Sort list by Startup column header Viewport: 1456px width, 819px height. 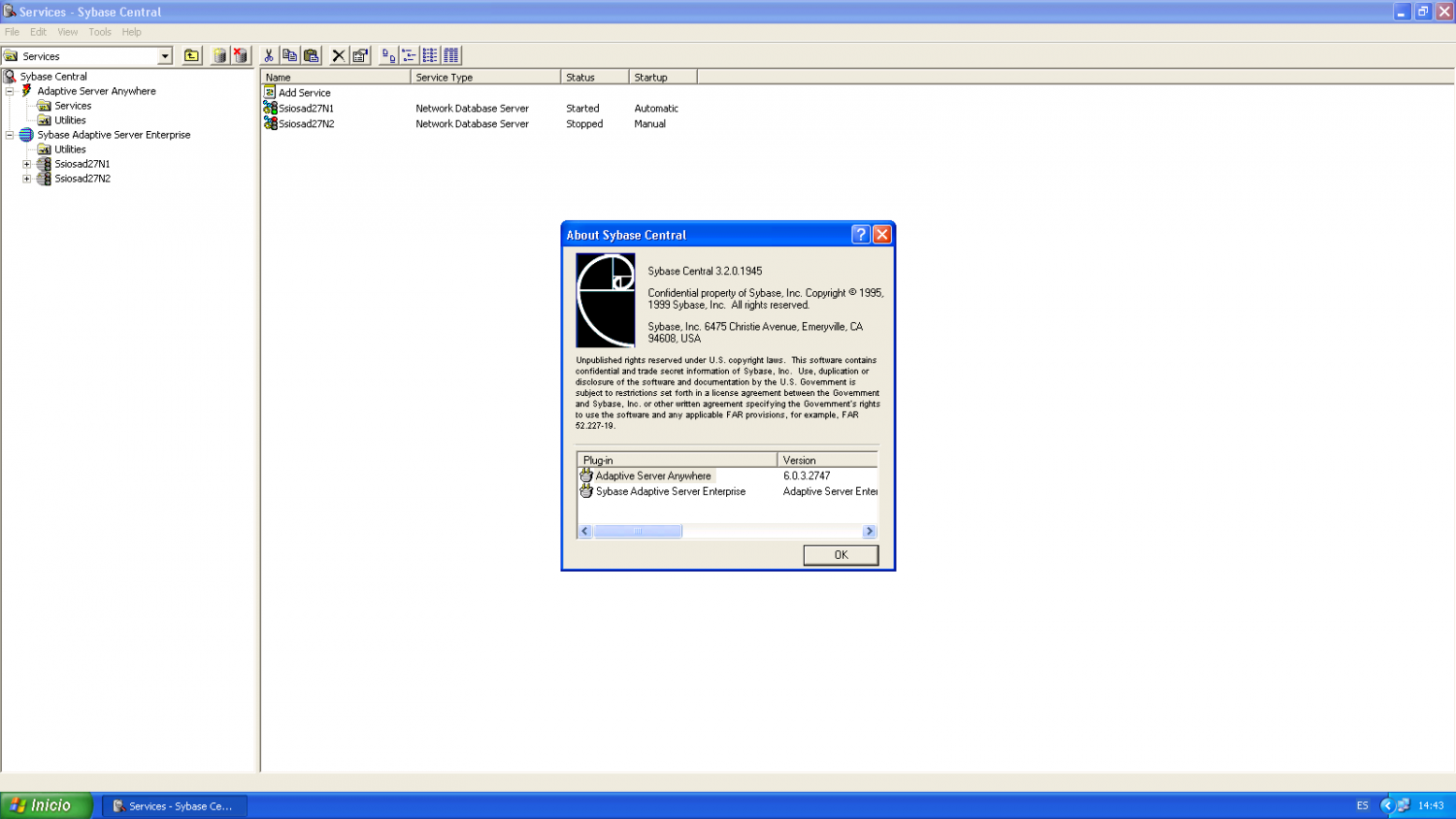coord(663,77)
